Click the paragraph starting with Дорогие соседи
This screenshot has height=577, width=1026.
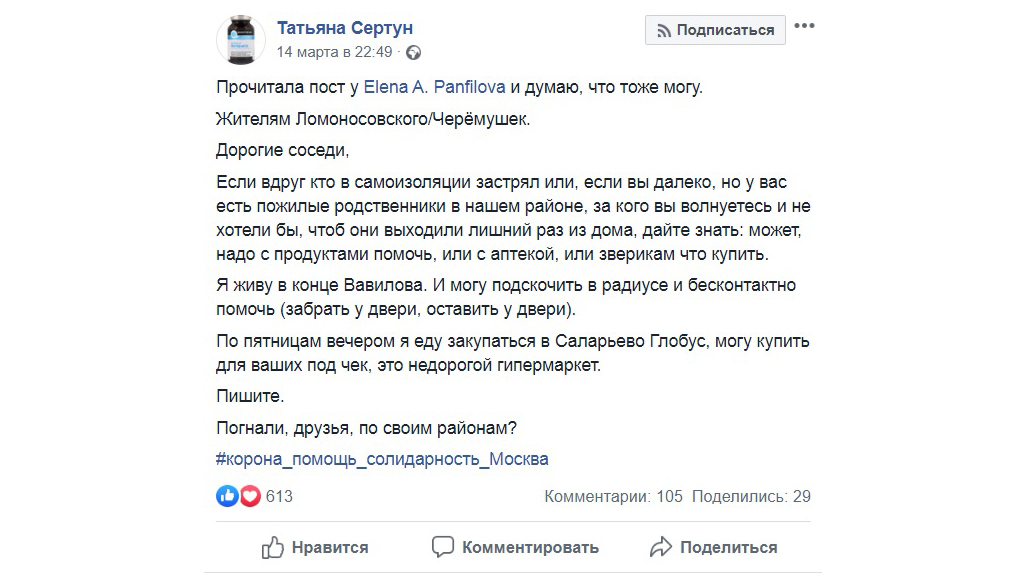click(283, 151)
